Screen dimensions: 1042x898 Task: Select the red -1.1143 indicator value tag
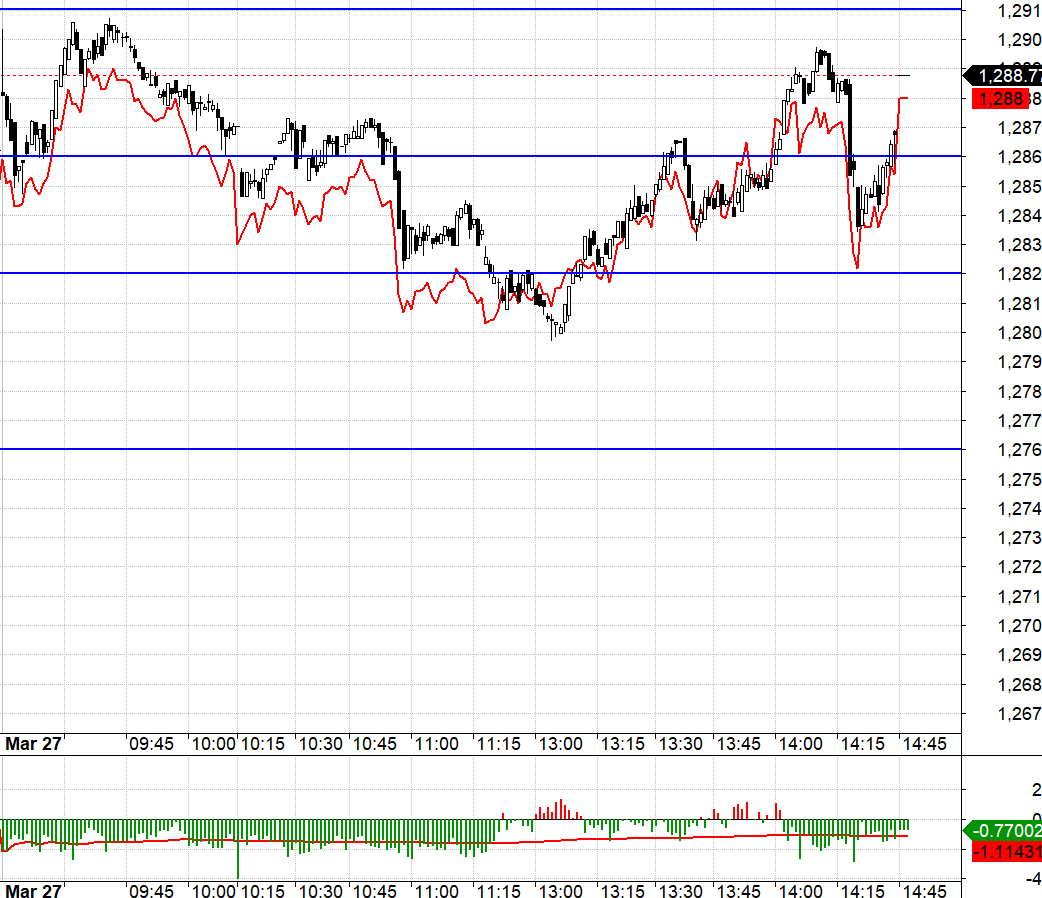pos(1003,852)
